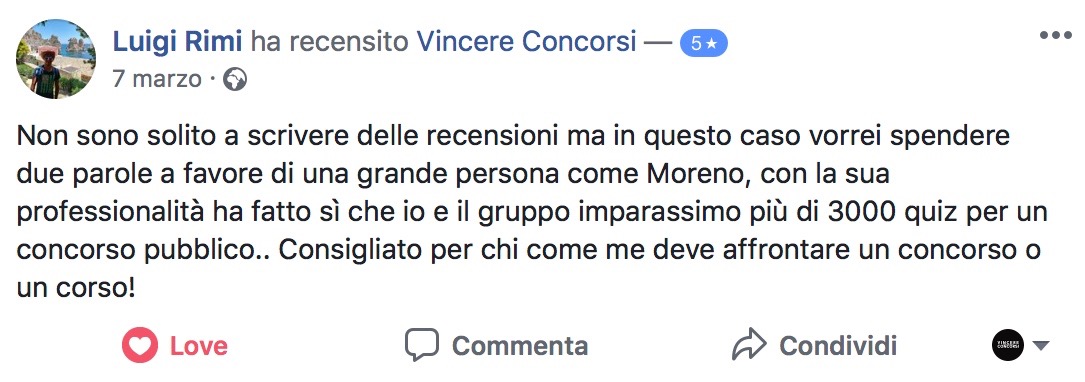This screenshot has height=382, width=1085.
Task: Click the comment speech bubble icon
Action: pyautogui.click(x=422, y=345)
